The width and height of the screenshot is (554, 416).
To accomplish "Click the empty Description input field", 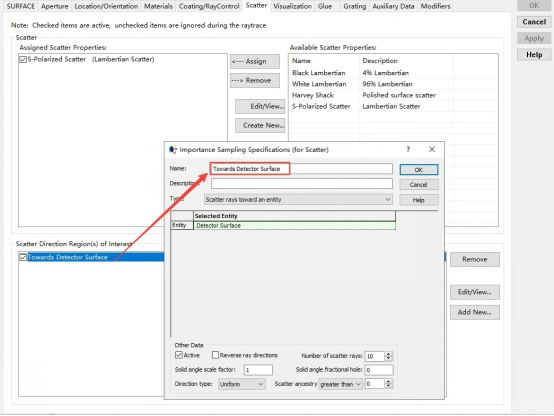I will pos(302,183).
